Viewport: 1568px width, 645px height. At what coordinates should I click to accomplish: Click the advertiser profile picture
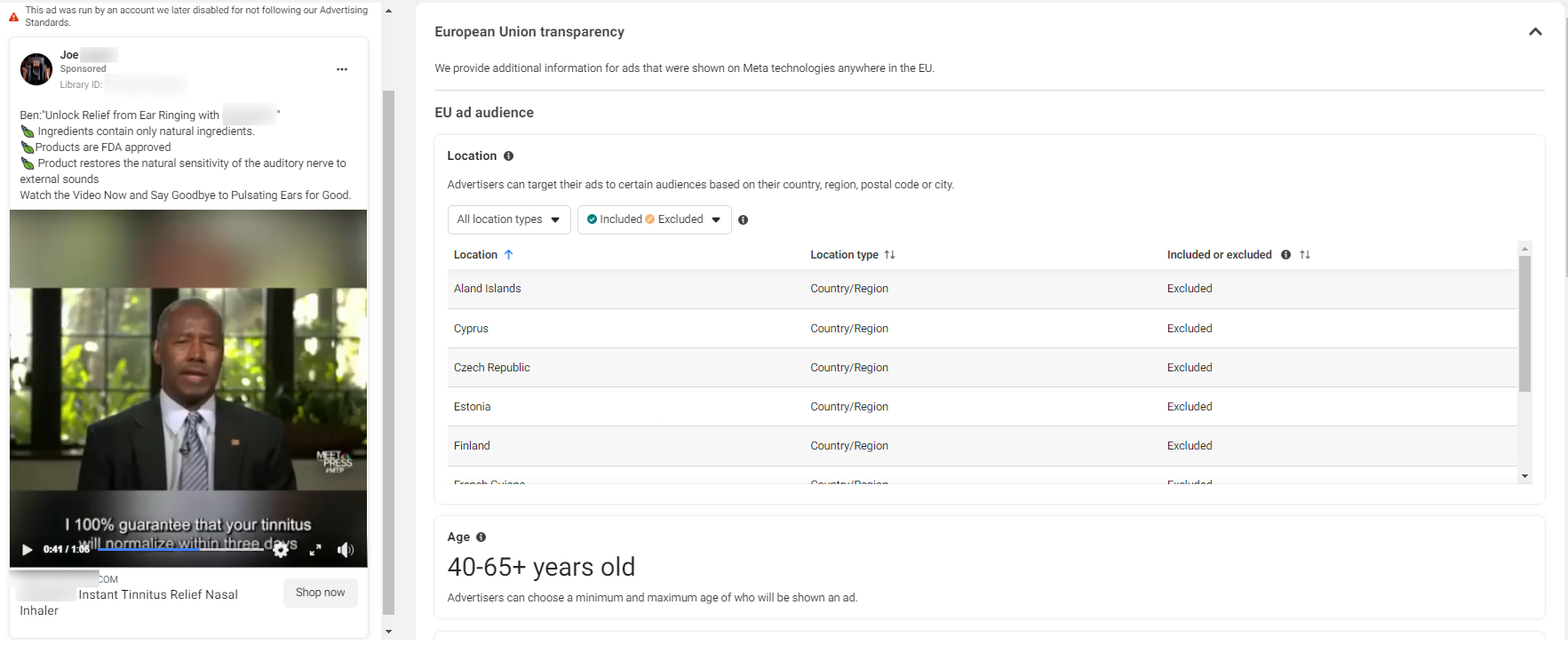(36, 69)
